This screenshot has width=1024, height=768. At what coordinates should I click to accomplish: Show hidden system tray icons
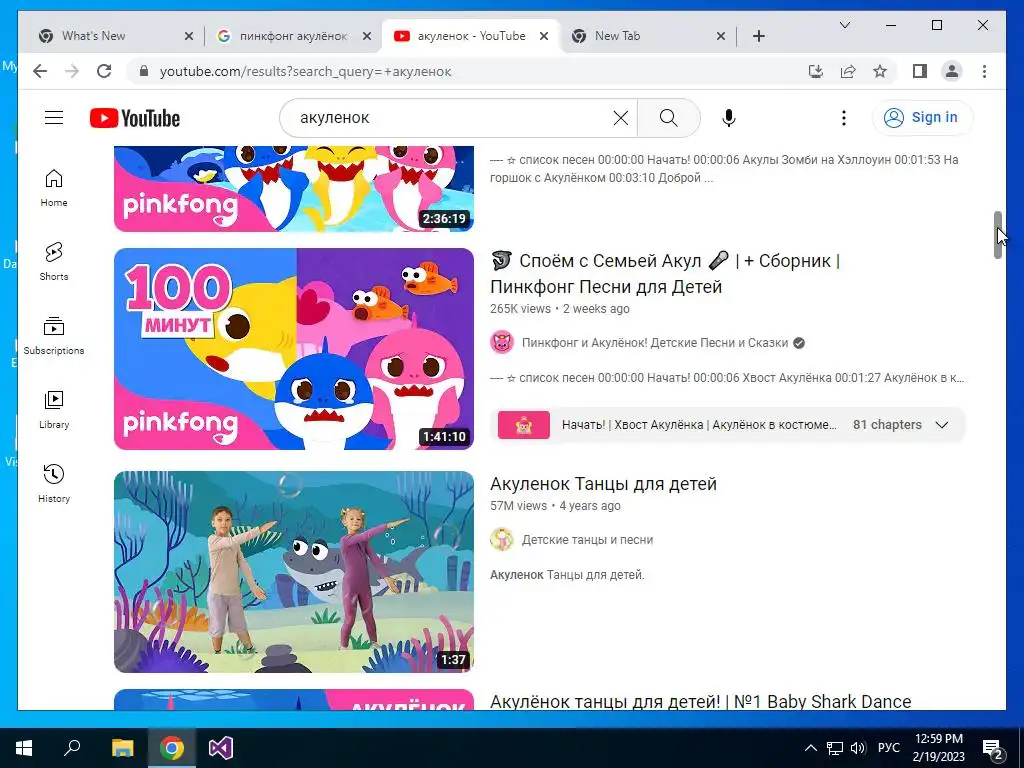(x=810, y=748)
